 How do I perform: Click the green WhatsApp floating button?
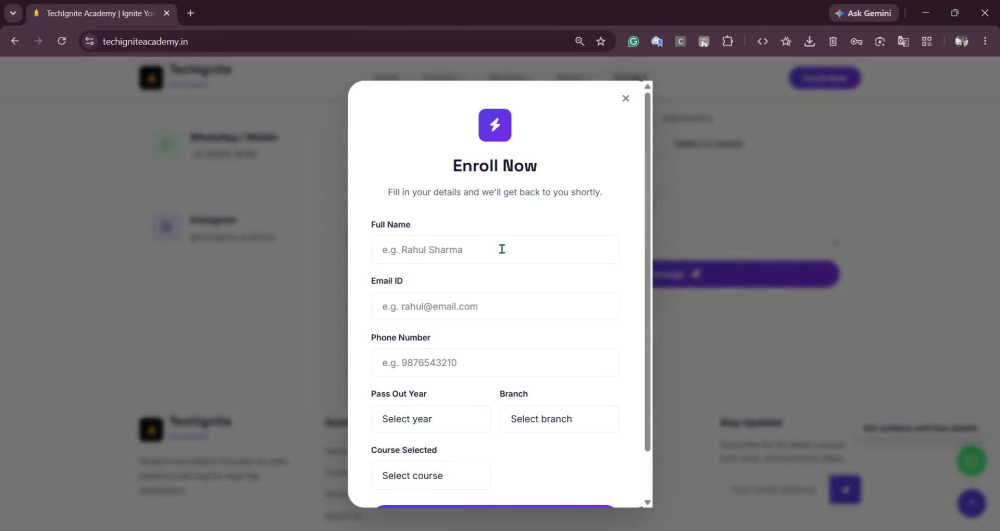coord(972,460)
